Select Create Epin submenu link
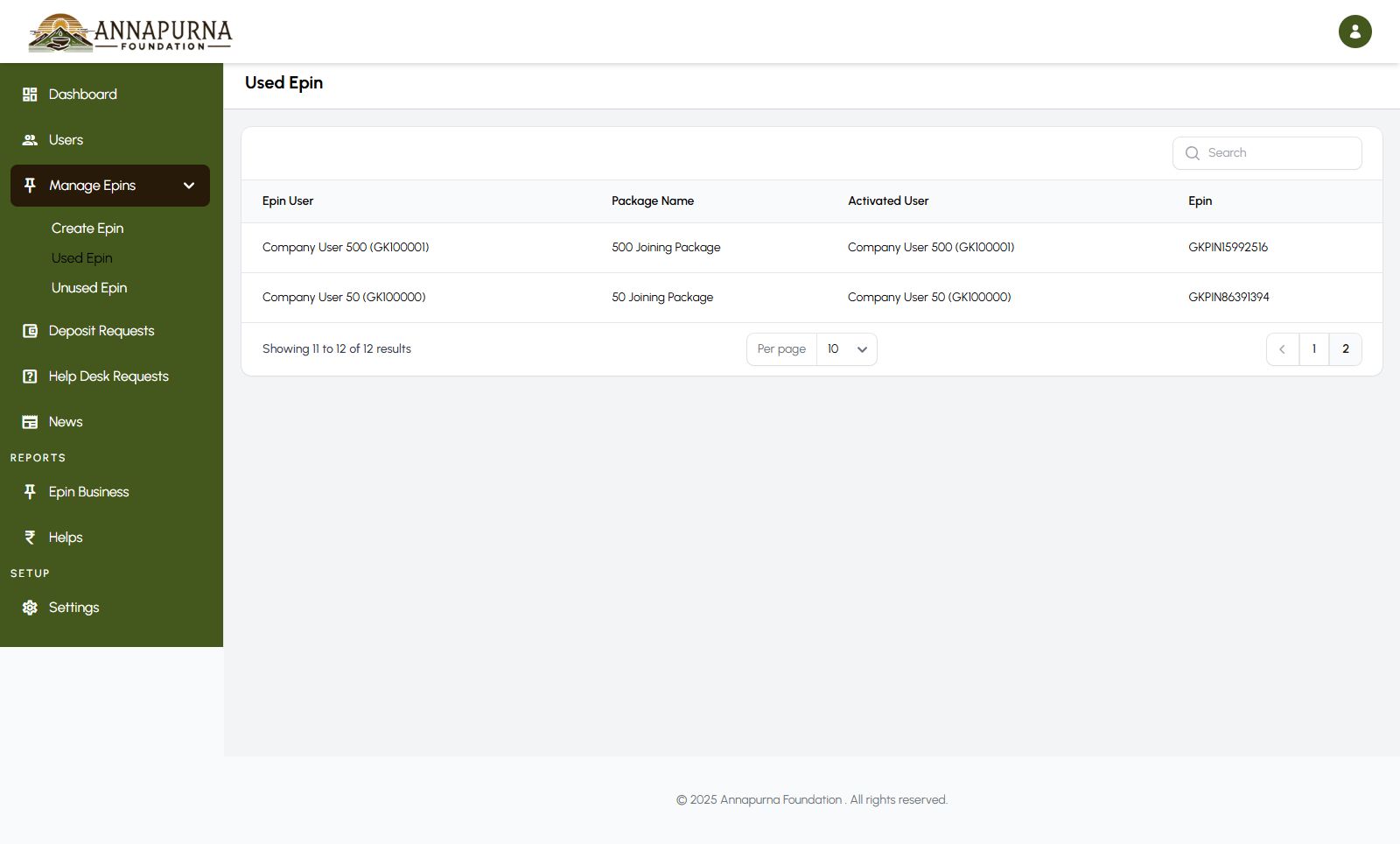The height and width of the screenshot is (844, 1400). [87, 229]
